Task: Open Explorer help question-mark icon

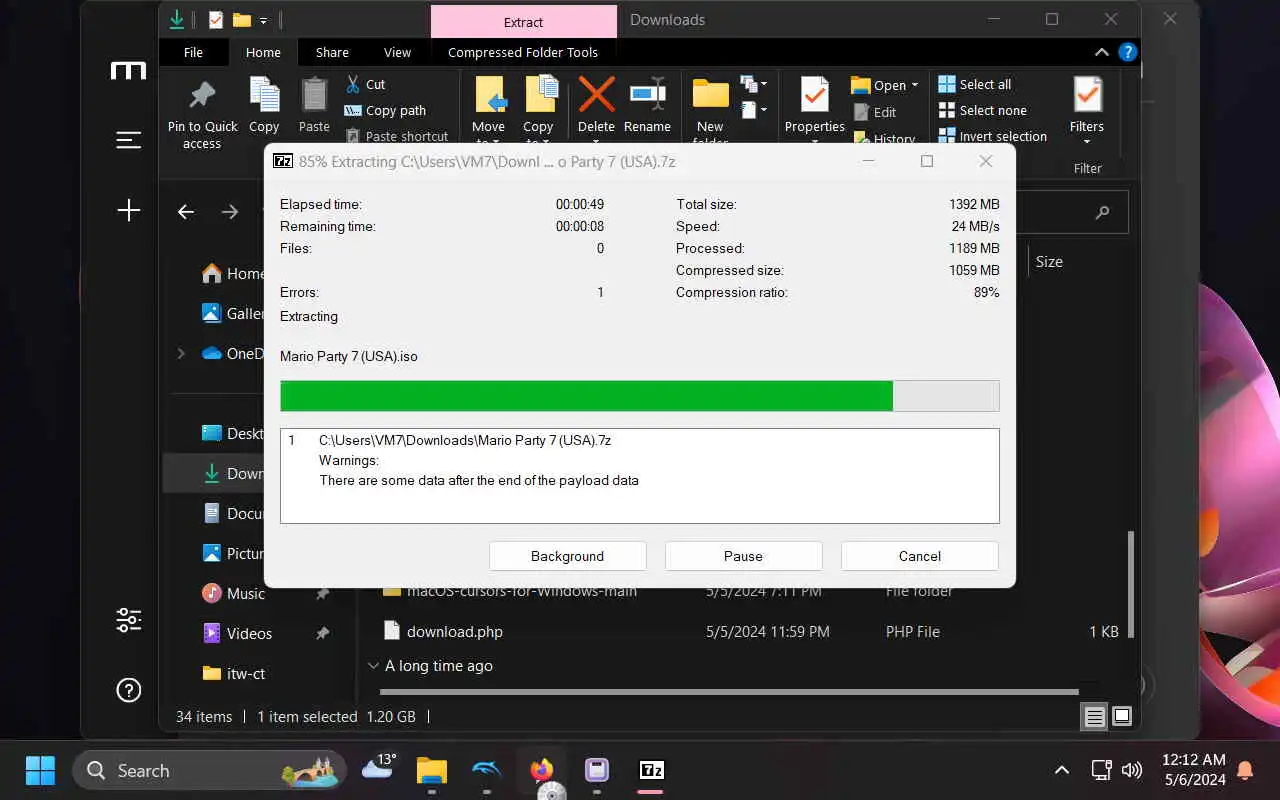Action: [1127, 52]
